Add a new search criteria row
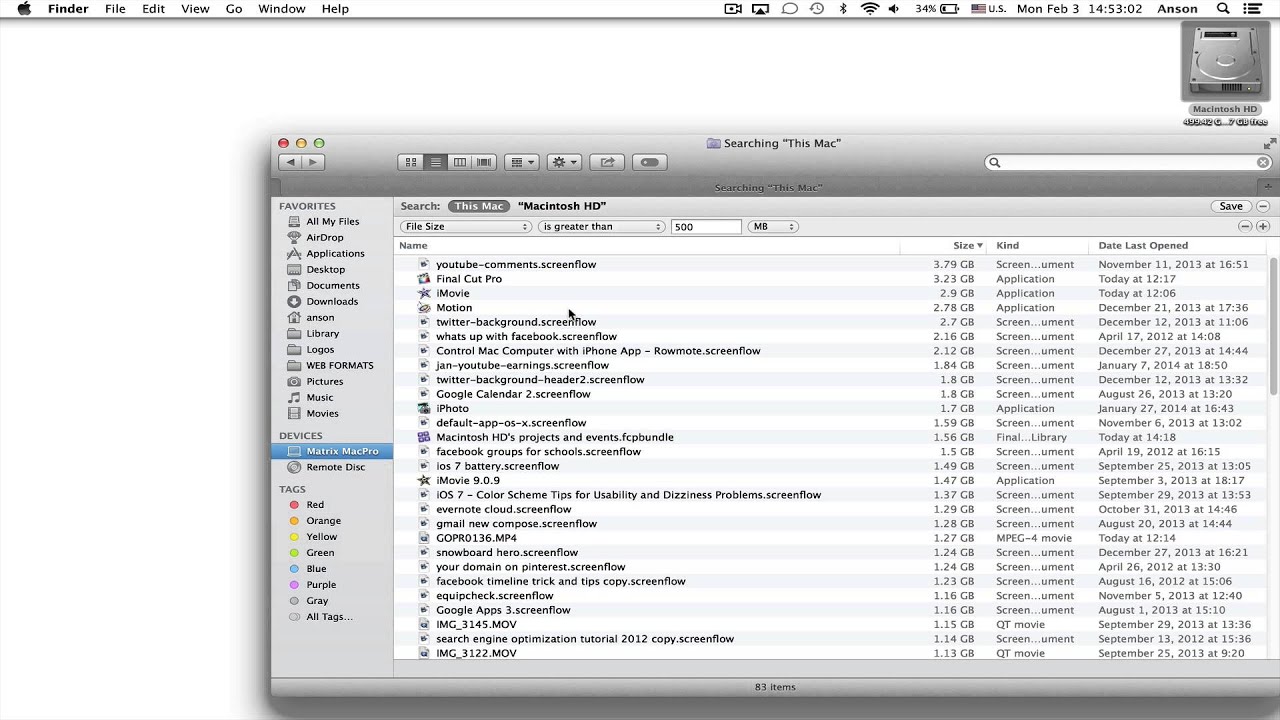1280x720 pixels. (1263, 227)
